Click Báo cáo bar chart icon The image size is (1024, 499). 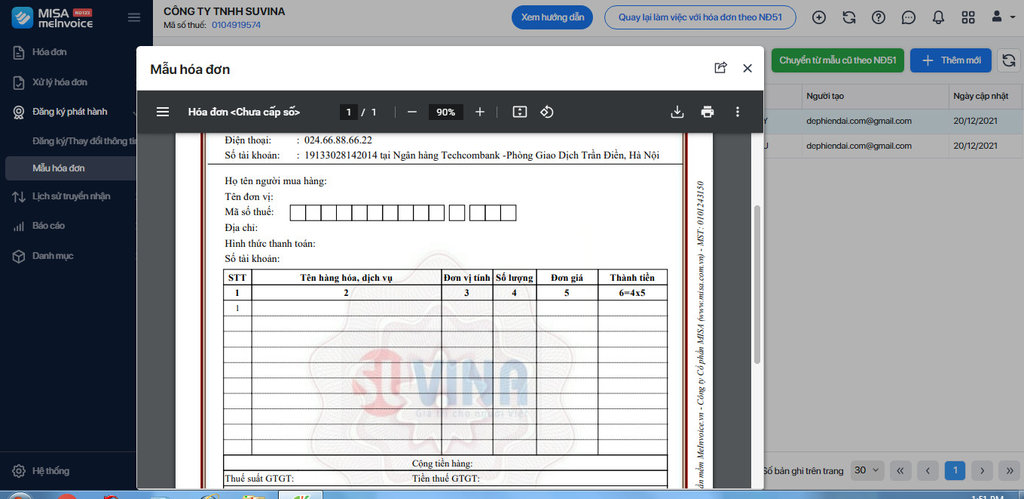(19, 227)
